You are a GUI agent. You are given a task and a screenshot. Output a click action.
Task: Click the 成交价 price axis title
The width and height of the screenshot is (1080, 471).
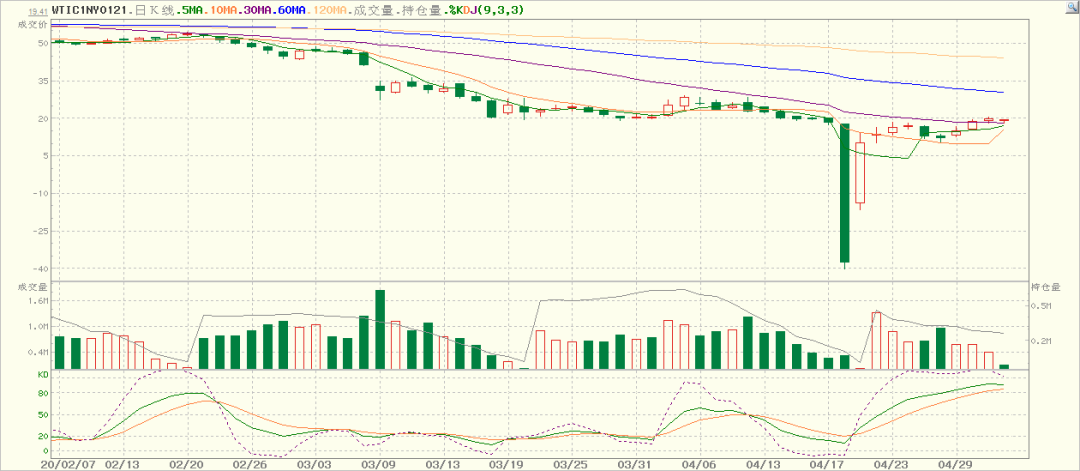(x=33, y=24)
